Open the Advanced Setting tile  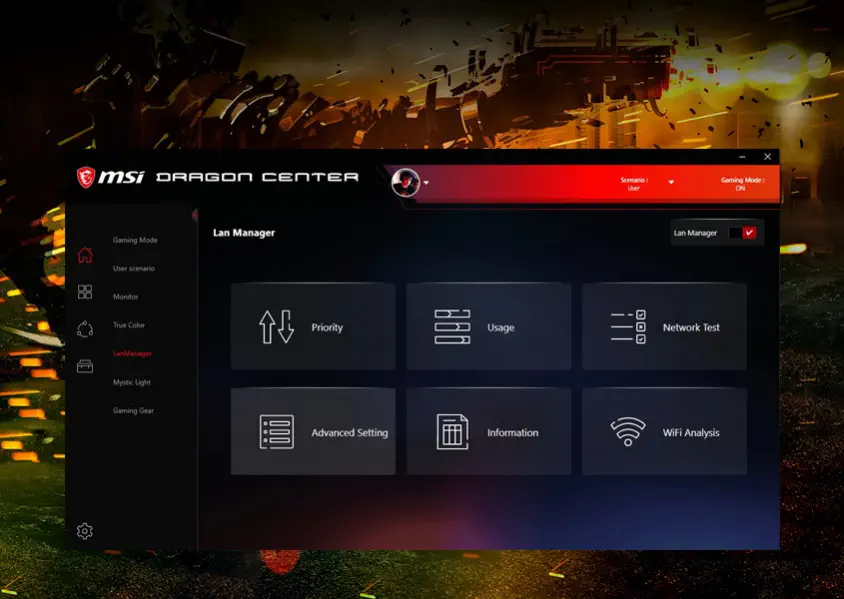point(313,432)
